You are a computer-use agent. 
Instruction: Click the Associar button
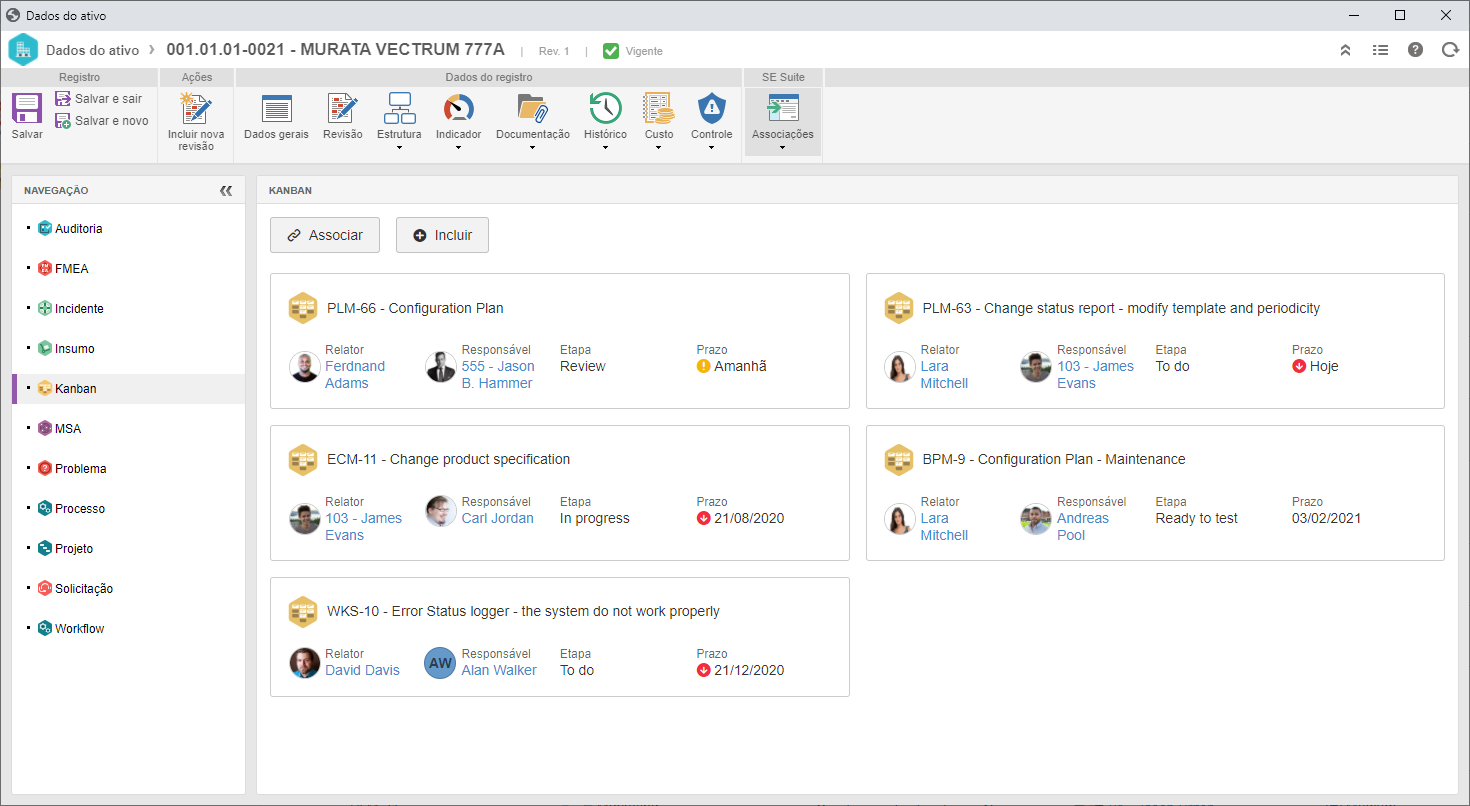[x=325, y=235]
